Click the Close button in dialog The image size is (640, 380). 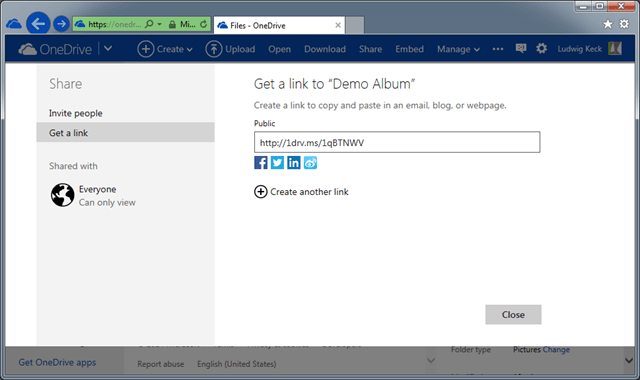(513, 315)
